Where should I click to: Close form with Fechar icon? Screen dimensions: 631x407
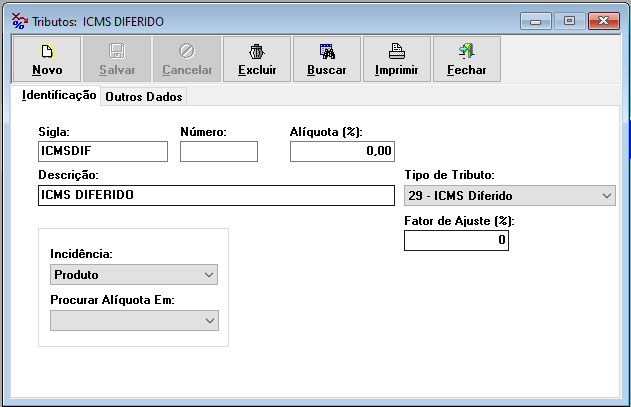click(466, 52)
